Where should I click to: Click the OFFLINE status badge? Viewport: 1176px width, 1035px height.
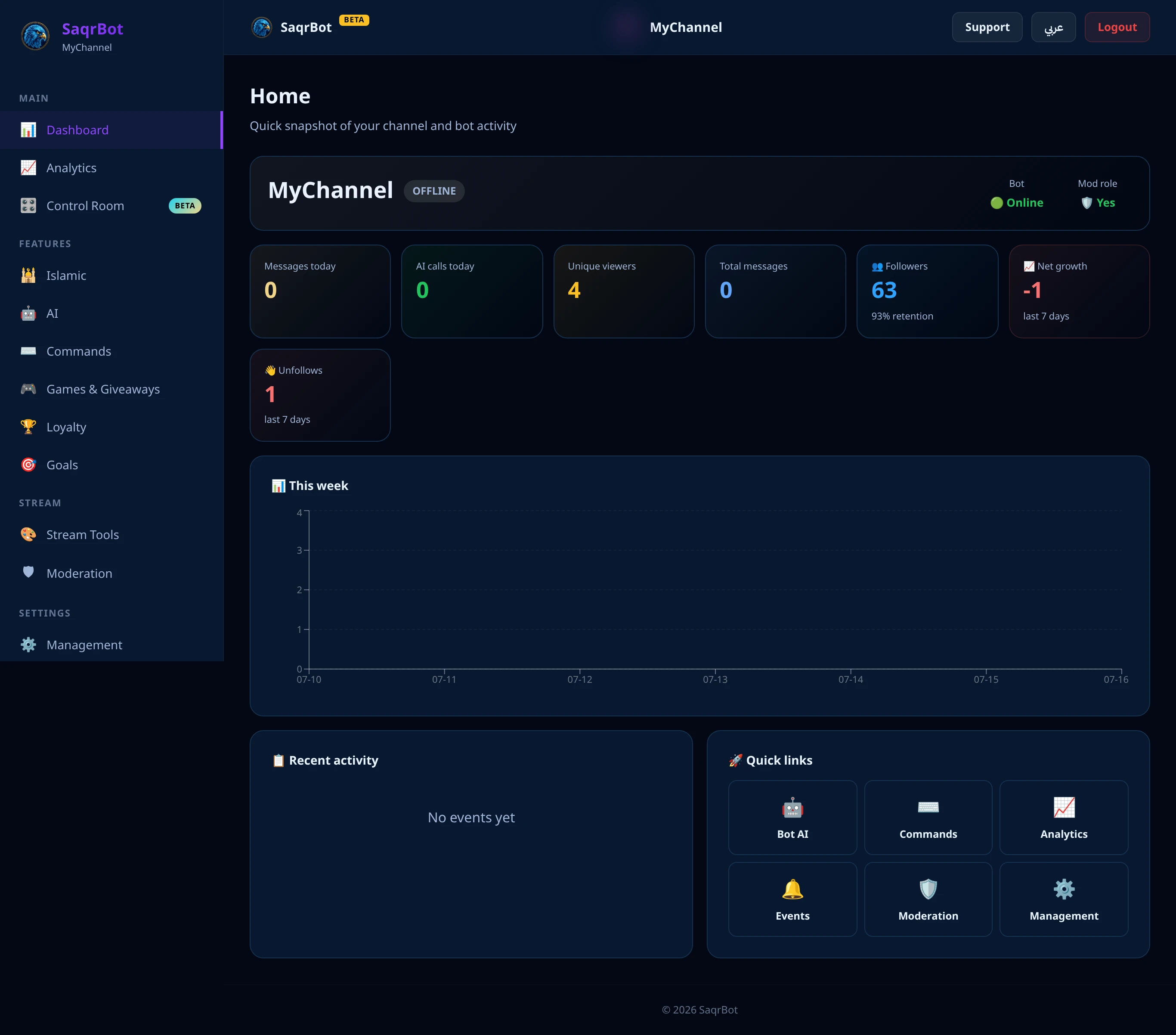pos(434,191)
